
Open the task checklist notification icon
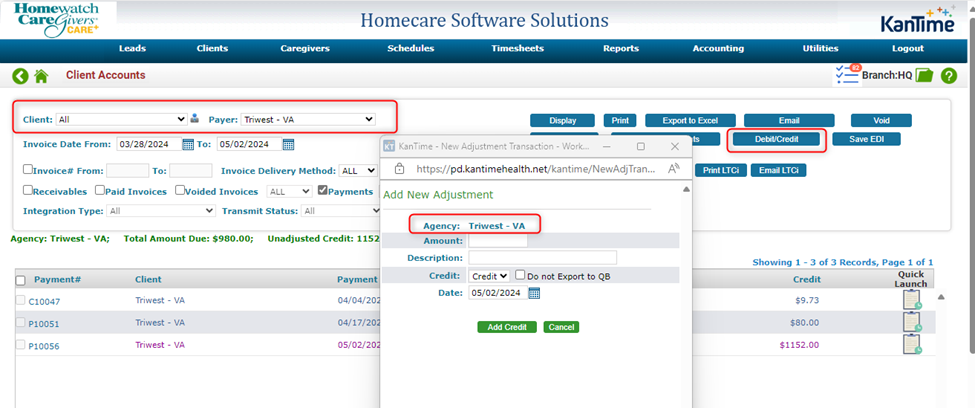coord(846,75)
